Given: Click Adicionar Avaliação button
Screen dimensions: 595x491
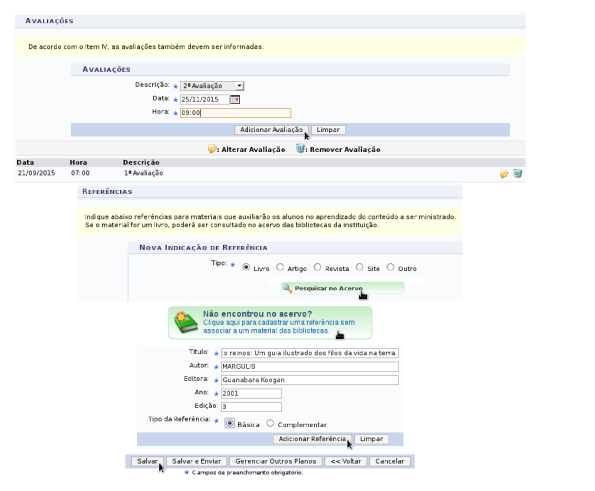Looking at the screenshot, I should pyautogui.click(x=271, y=130).
